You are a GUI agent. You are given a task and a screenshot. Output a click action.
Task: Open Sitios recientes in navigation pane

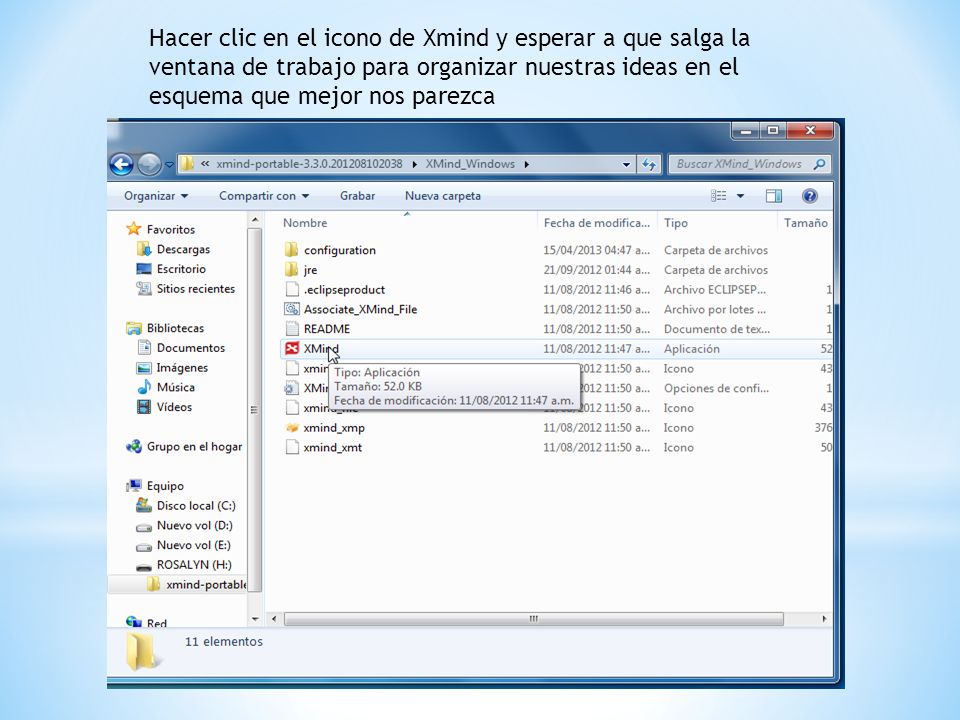pos(196,288)
